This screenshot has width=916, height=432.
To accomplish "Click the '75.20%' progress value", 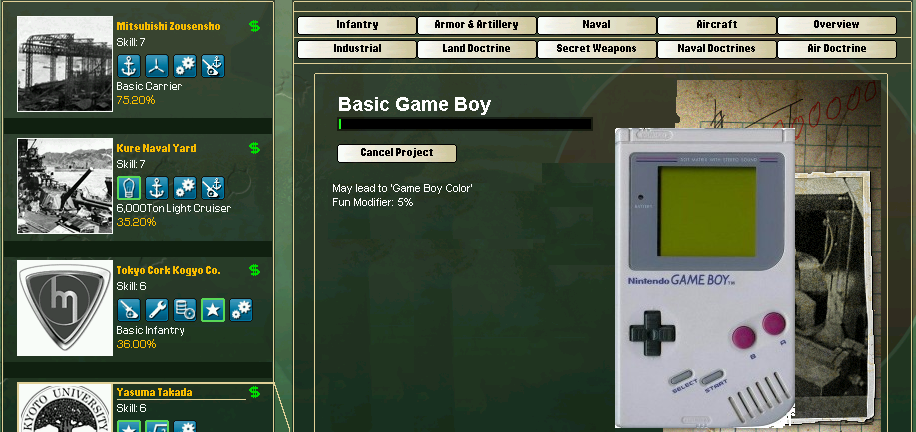I will pos(136,100).
